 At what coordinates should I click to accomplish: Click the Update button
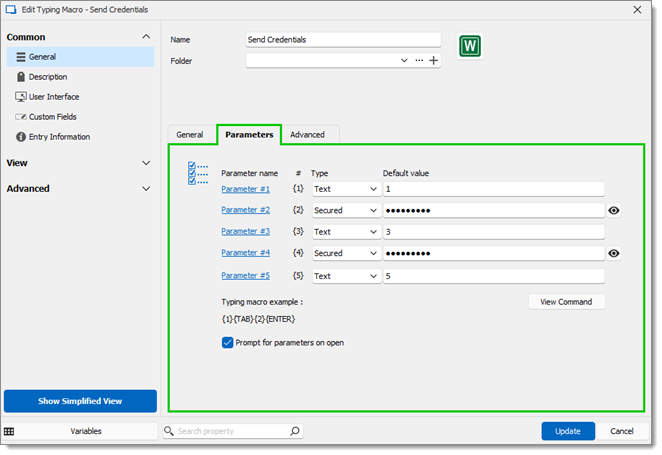coord(568,431)
